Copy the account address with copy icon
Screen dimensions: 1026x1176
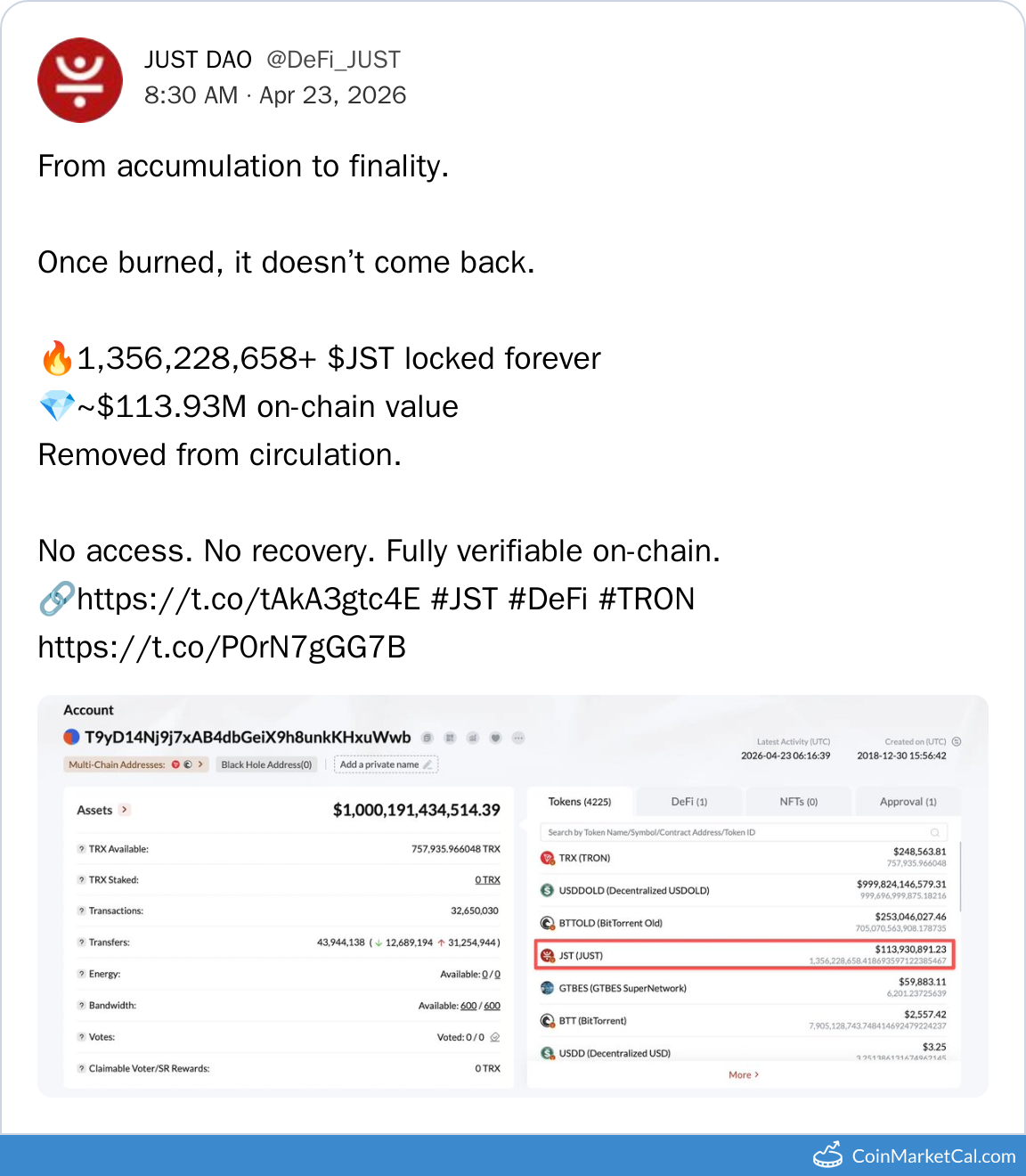[x=427, y=738]
